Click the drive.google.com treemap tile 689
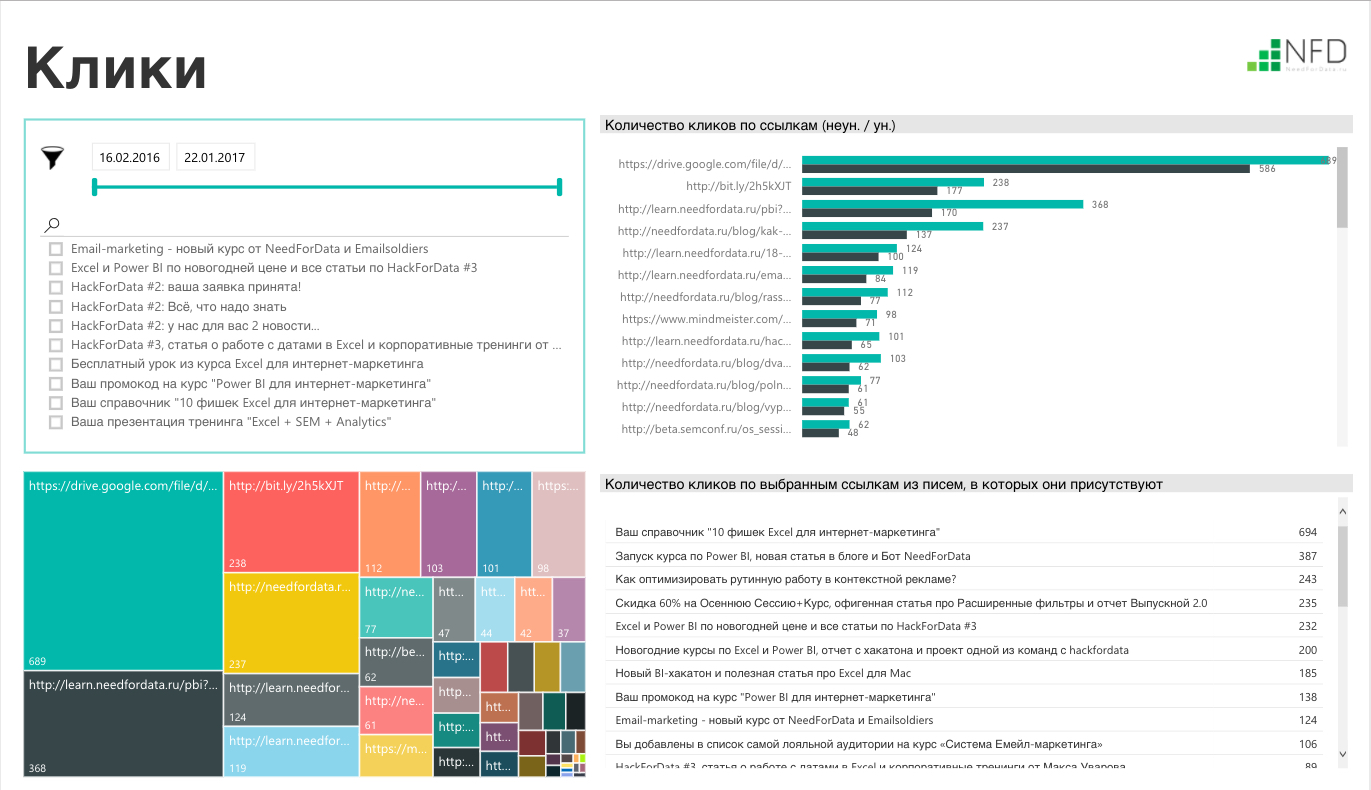This screenshot has height=790, width=1371. click(123, 571)
